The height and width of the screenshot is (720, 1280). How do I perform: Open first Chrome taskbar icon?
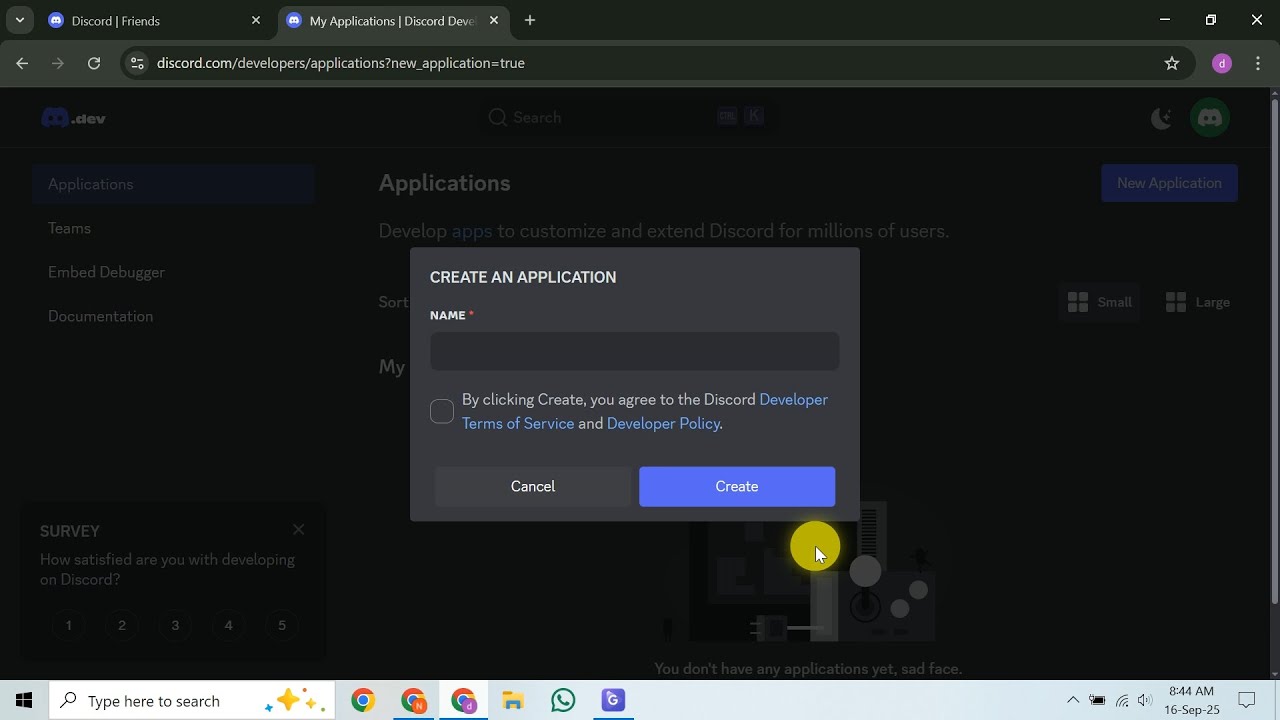tap(363, 701)
